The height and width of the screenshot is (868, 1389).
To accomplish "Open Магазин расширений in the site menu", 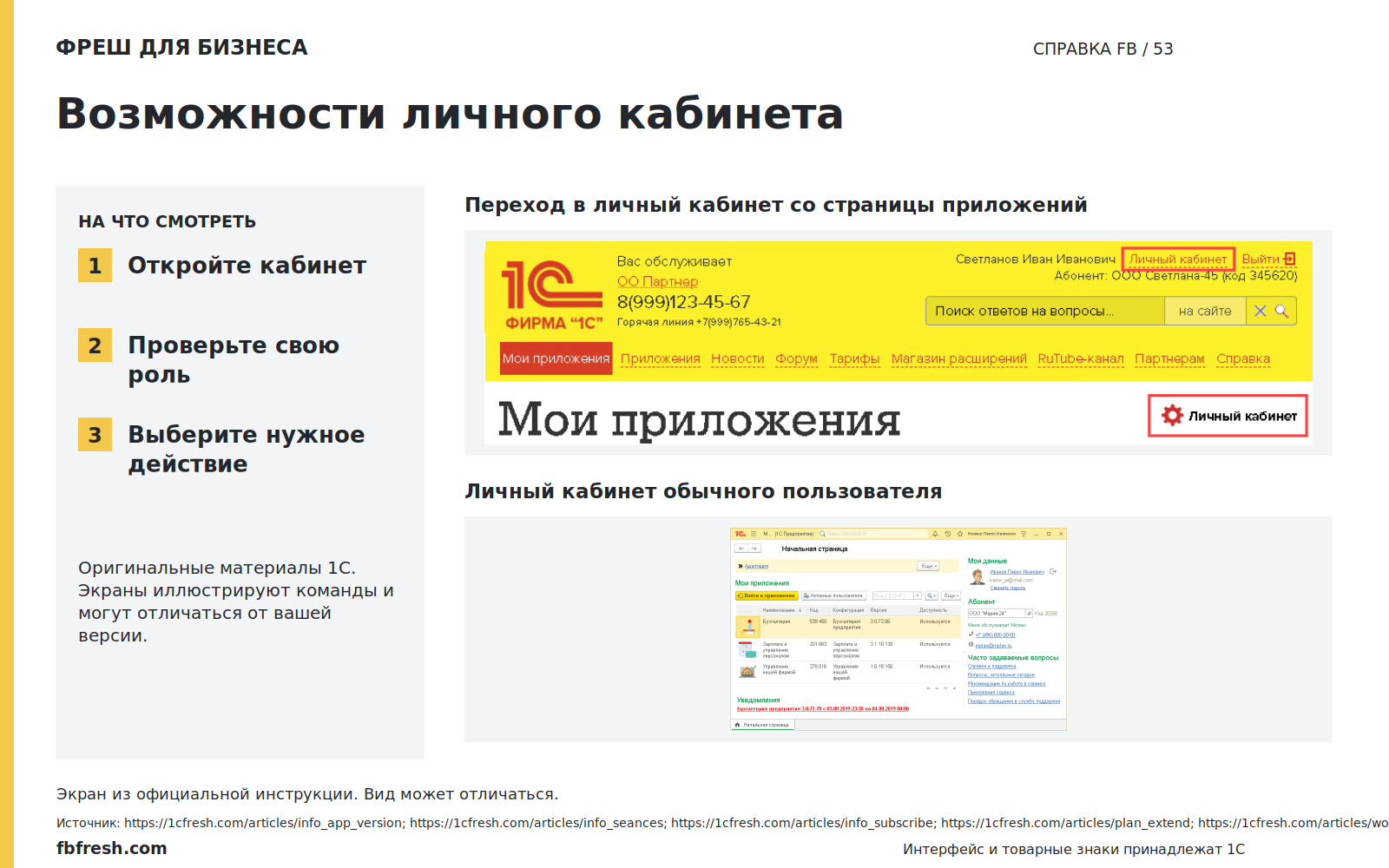I will tap(959, 358).
